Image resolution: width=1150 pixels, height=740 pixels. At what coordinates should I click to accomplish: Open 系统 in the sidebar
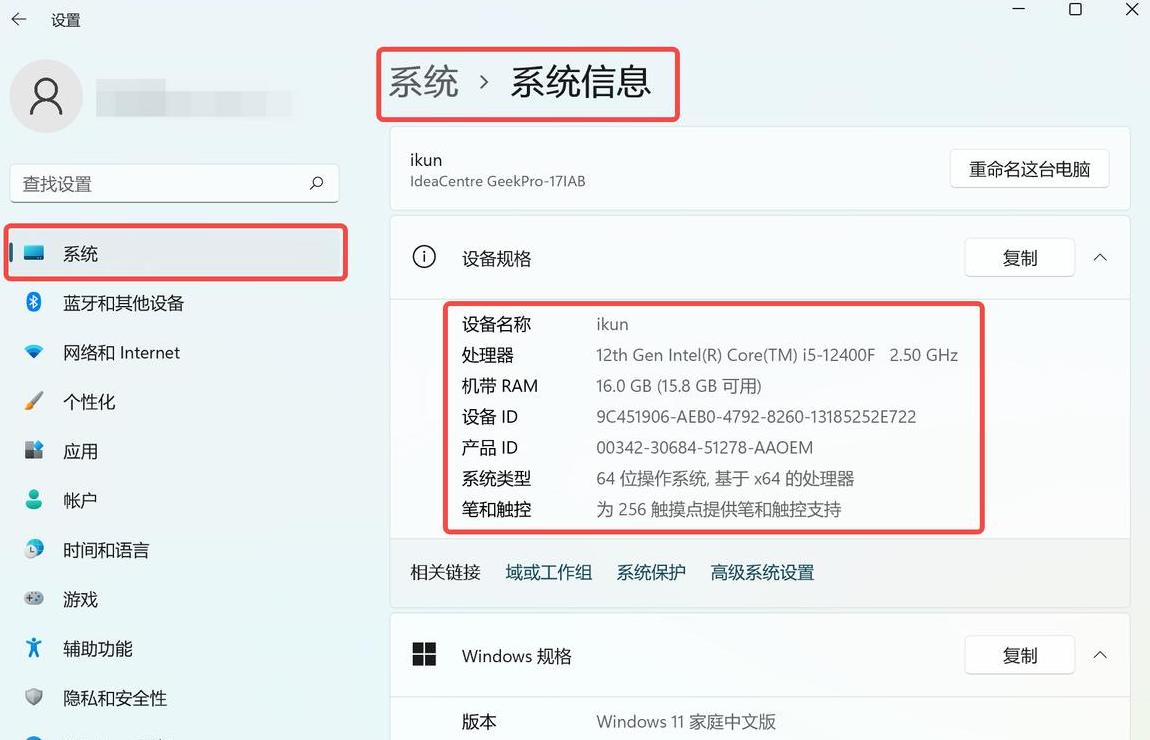tap(175, 253)
